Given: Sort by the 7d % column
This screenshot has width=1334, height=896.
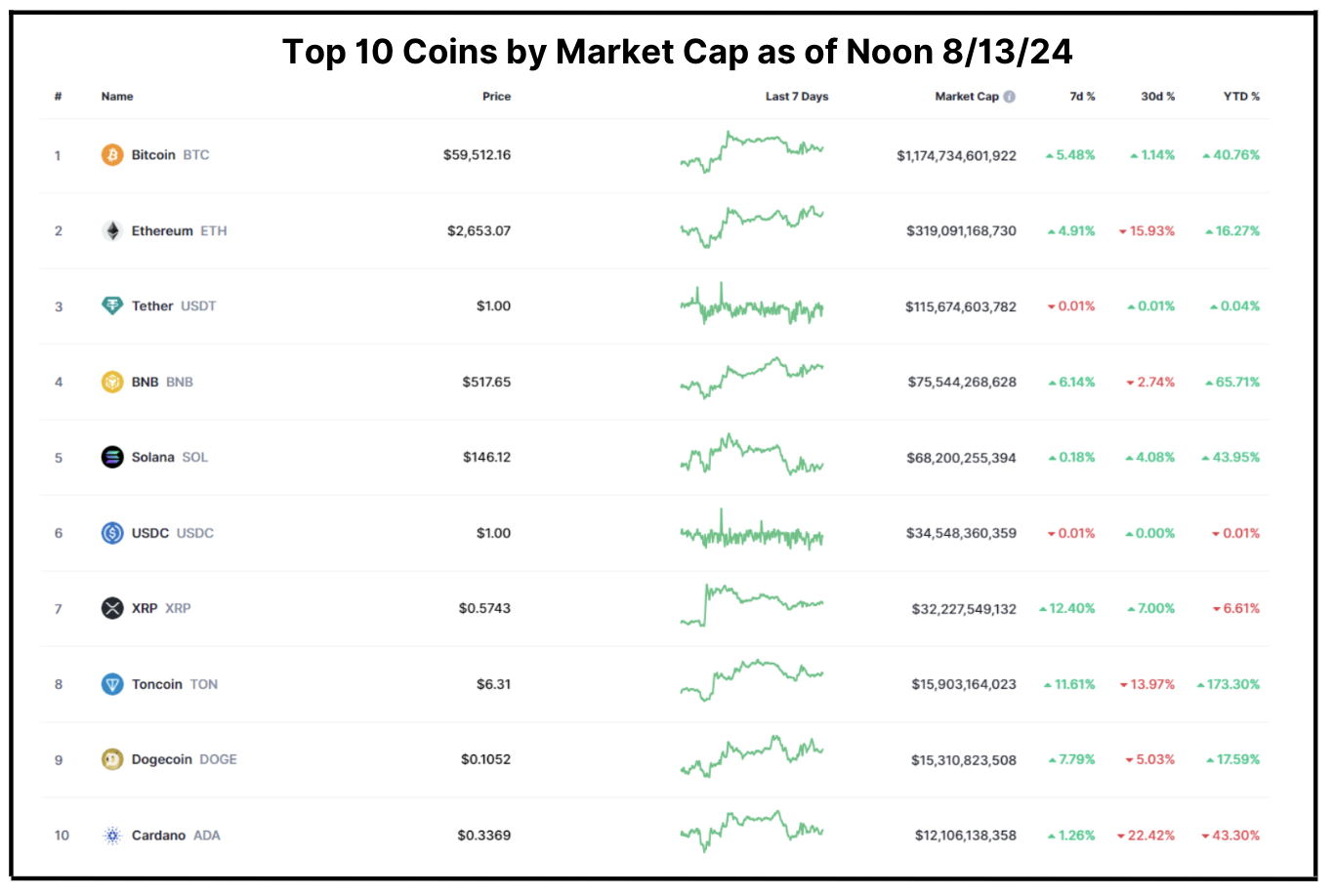Looking at the screenshot, I should click(x=1081, y=96).
